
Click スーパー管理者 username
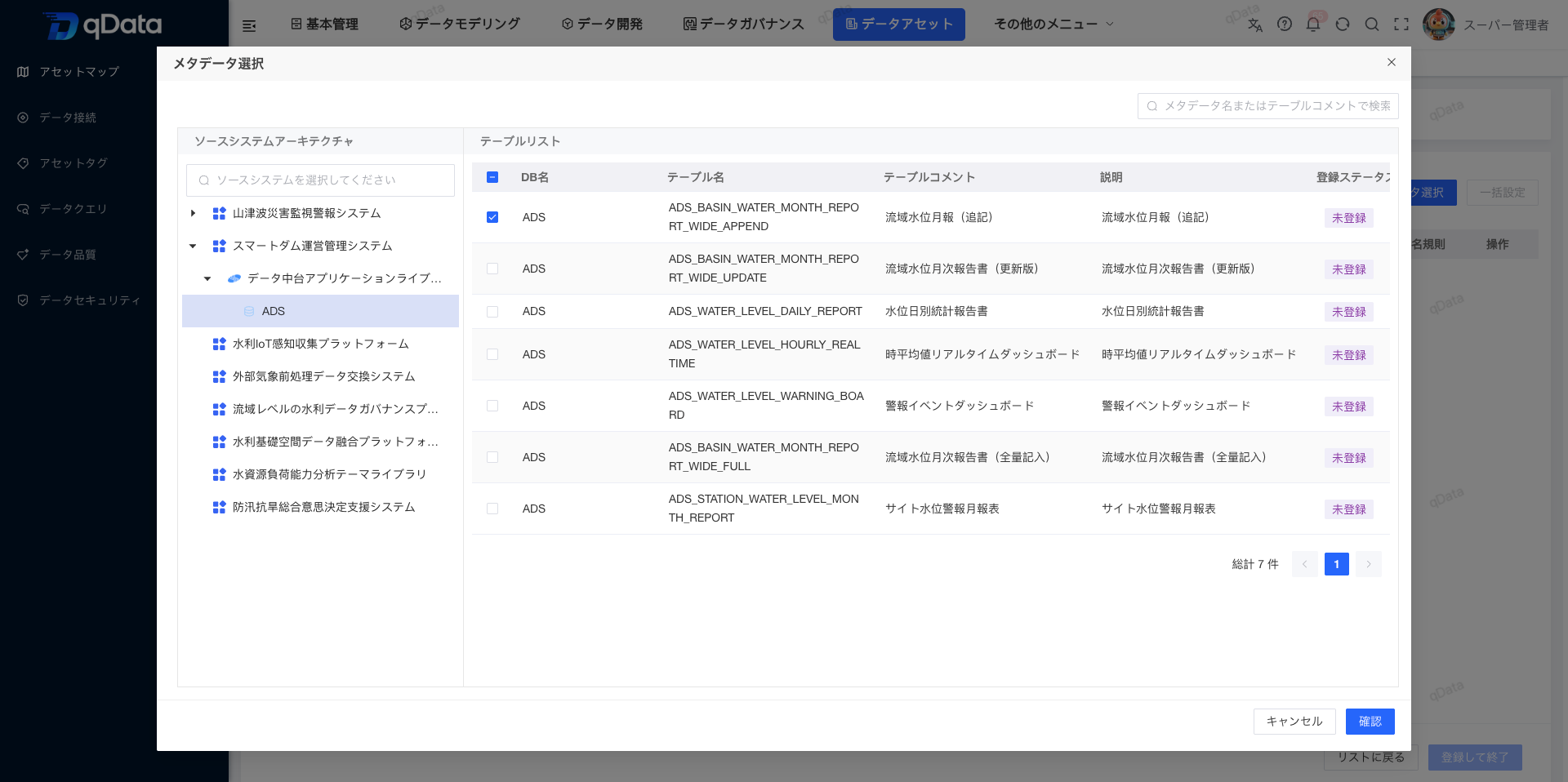click(1506, 25)
